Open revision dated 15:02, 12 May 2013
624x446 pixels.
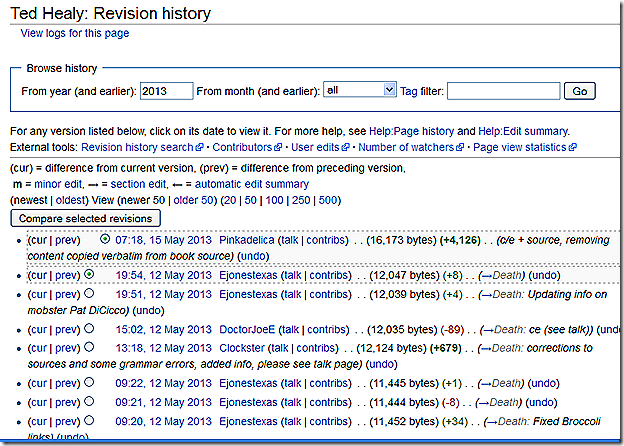click(164, 330)
